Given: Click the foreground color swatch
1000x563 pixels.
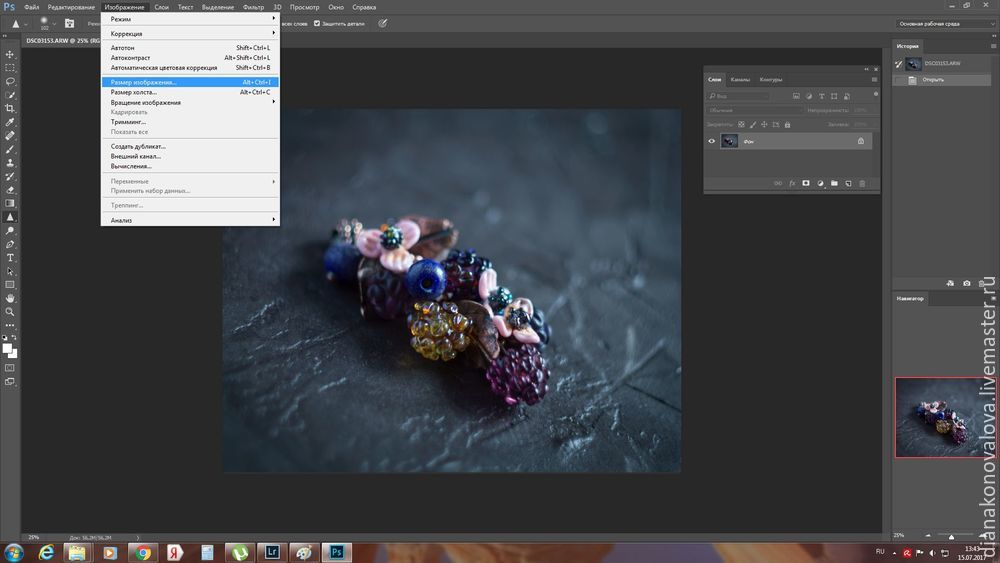Looking at the screenshot, I should 7,348.
